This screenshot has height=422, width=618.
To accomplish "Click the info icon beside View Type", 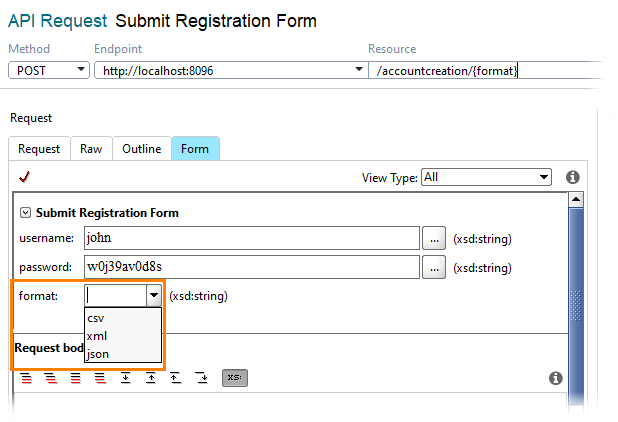I will pyautogui.click(x=572, y=177).
